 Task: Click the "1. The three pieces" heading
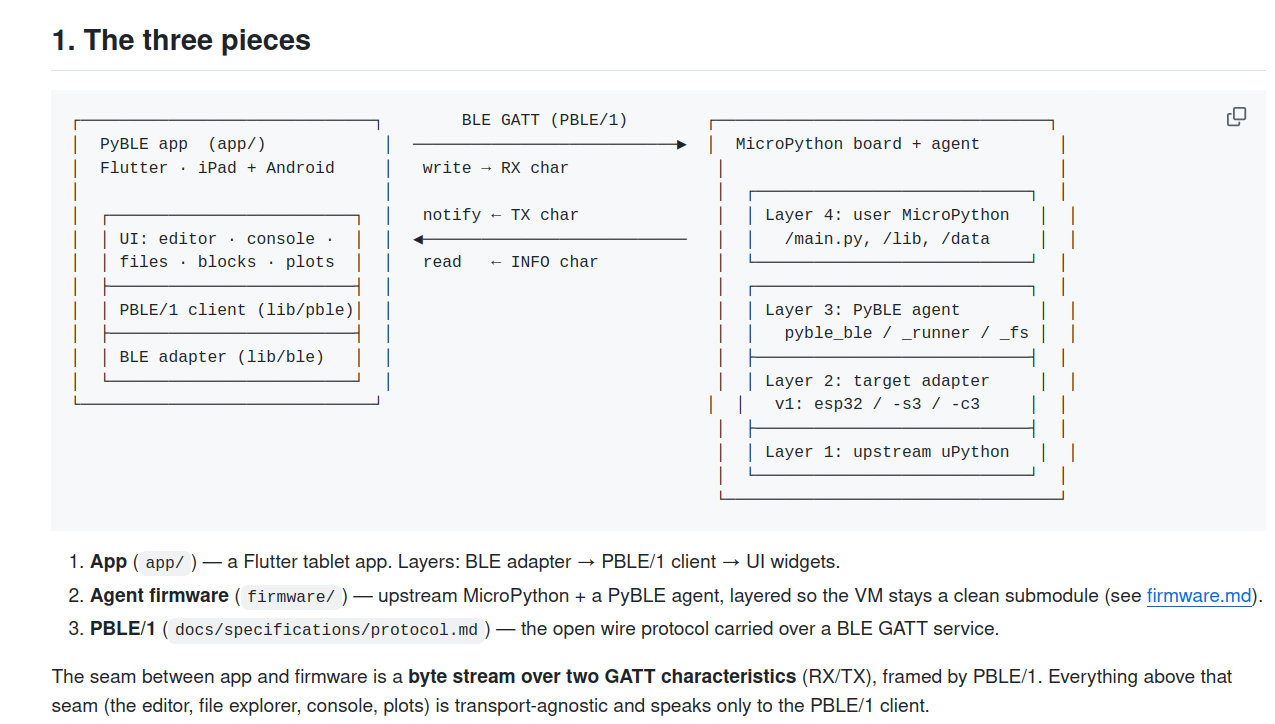181,40
